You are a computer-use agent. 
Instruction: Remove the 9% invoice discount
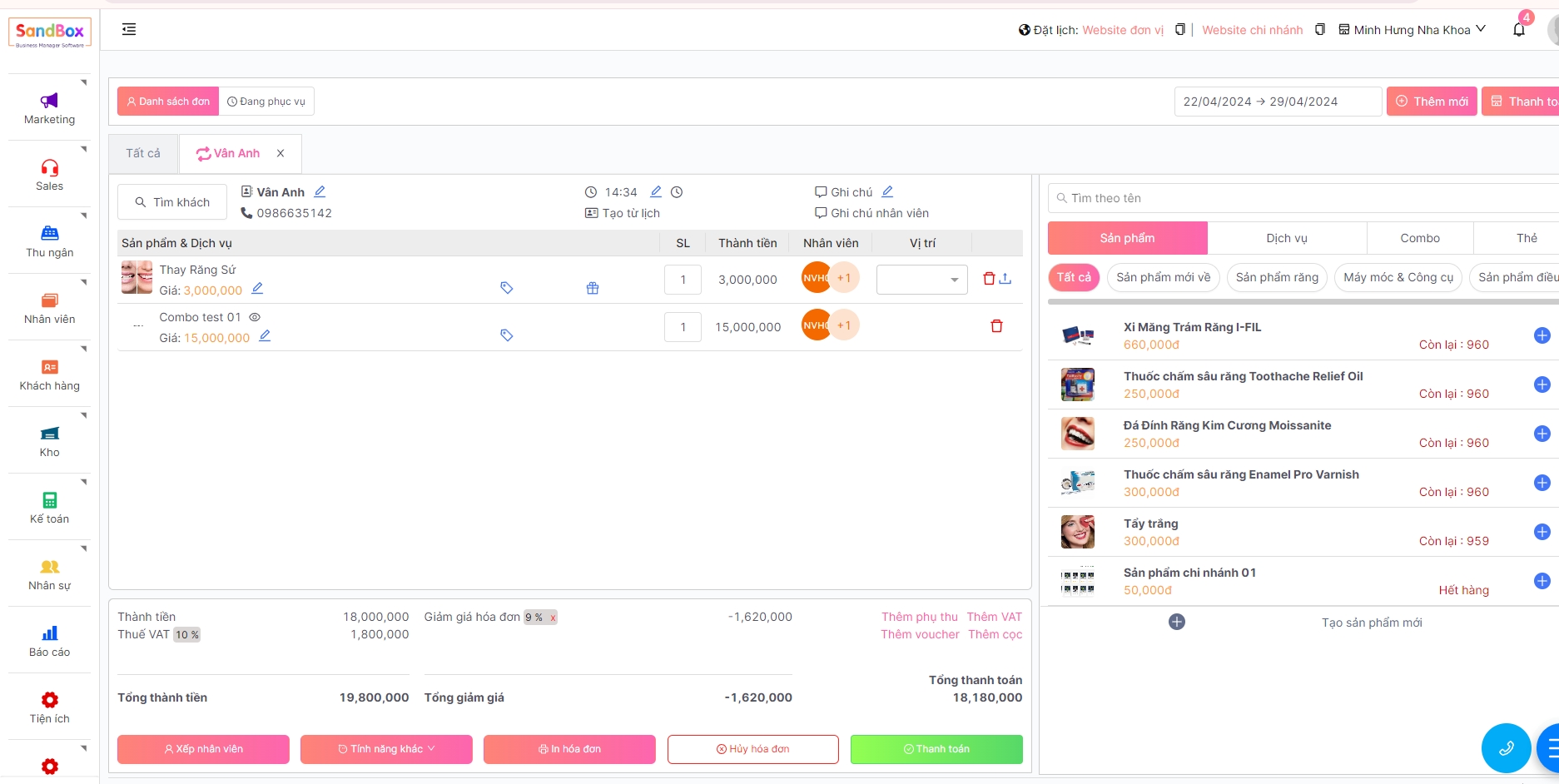click(553, 618)
